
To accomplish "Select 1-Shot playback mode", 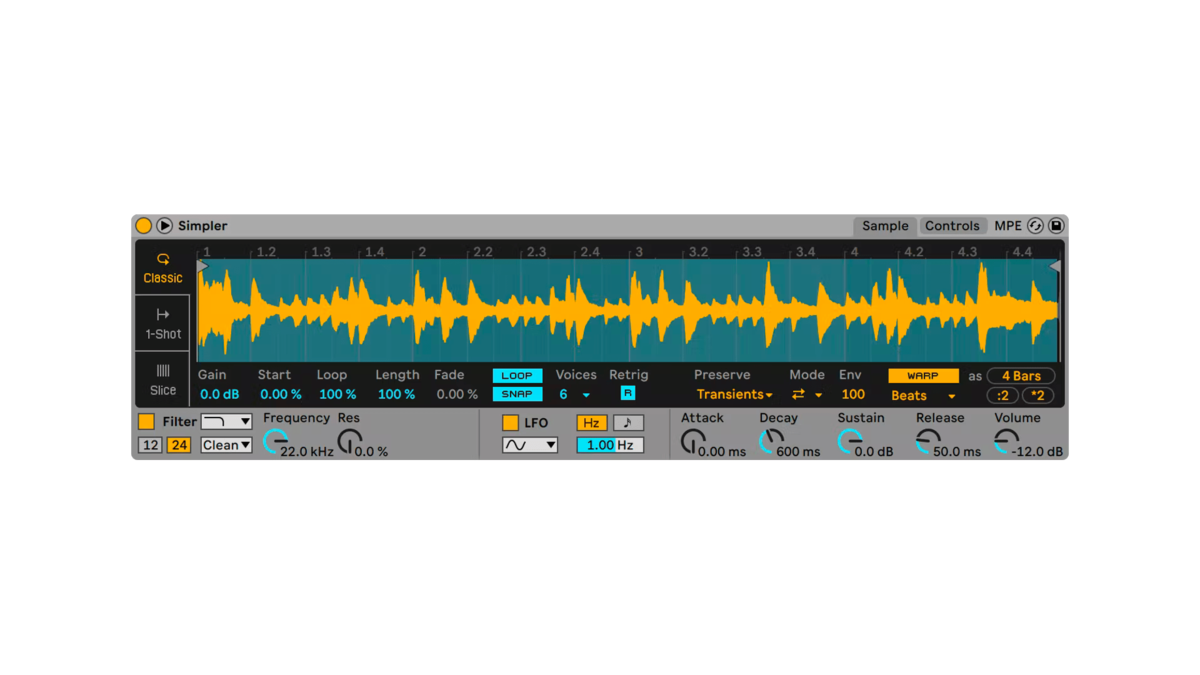I will 163,324.
